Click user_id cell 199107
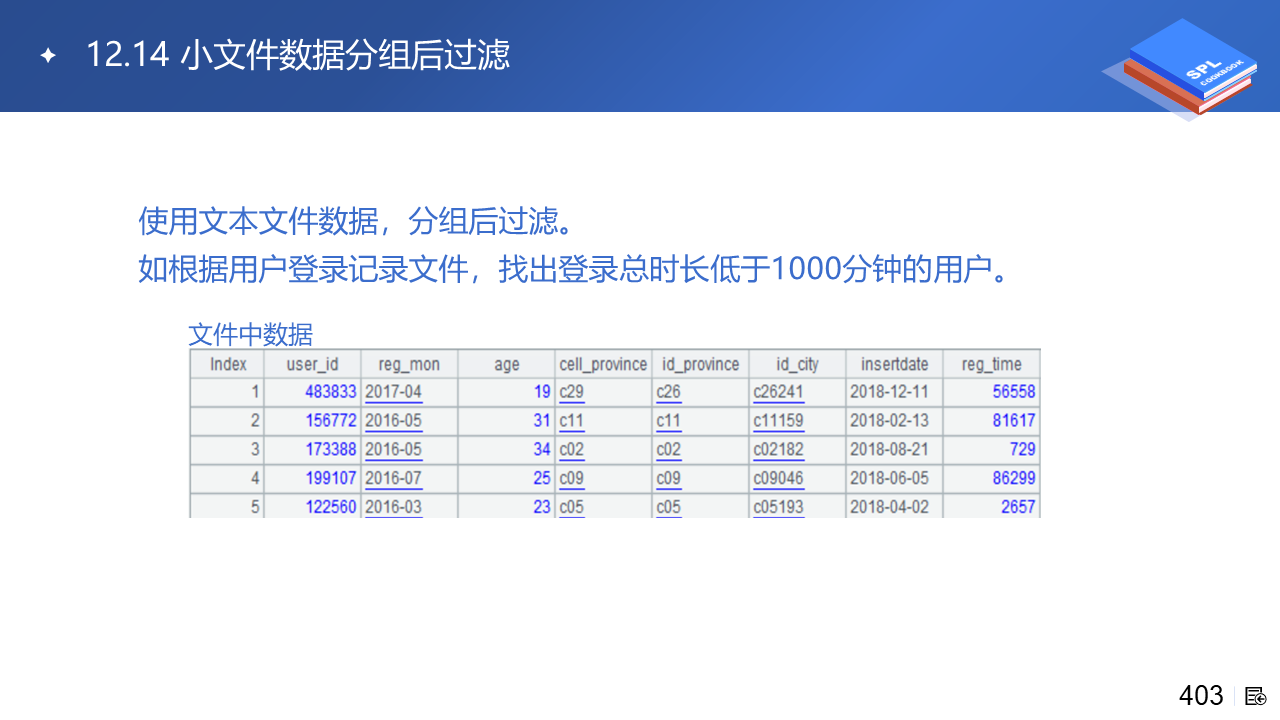 (312, 479)
